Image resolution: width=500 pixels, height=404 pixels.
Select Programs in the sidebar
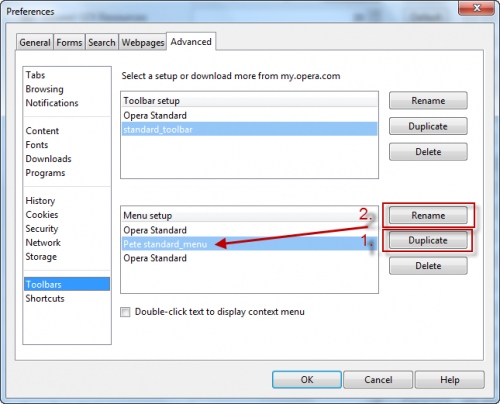coord(67,173)
